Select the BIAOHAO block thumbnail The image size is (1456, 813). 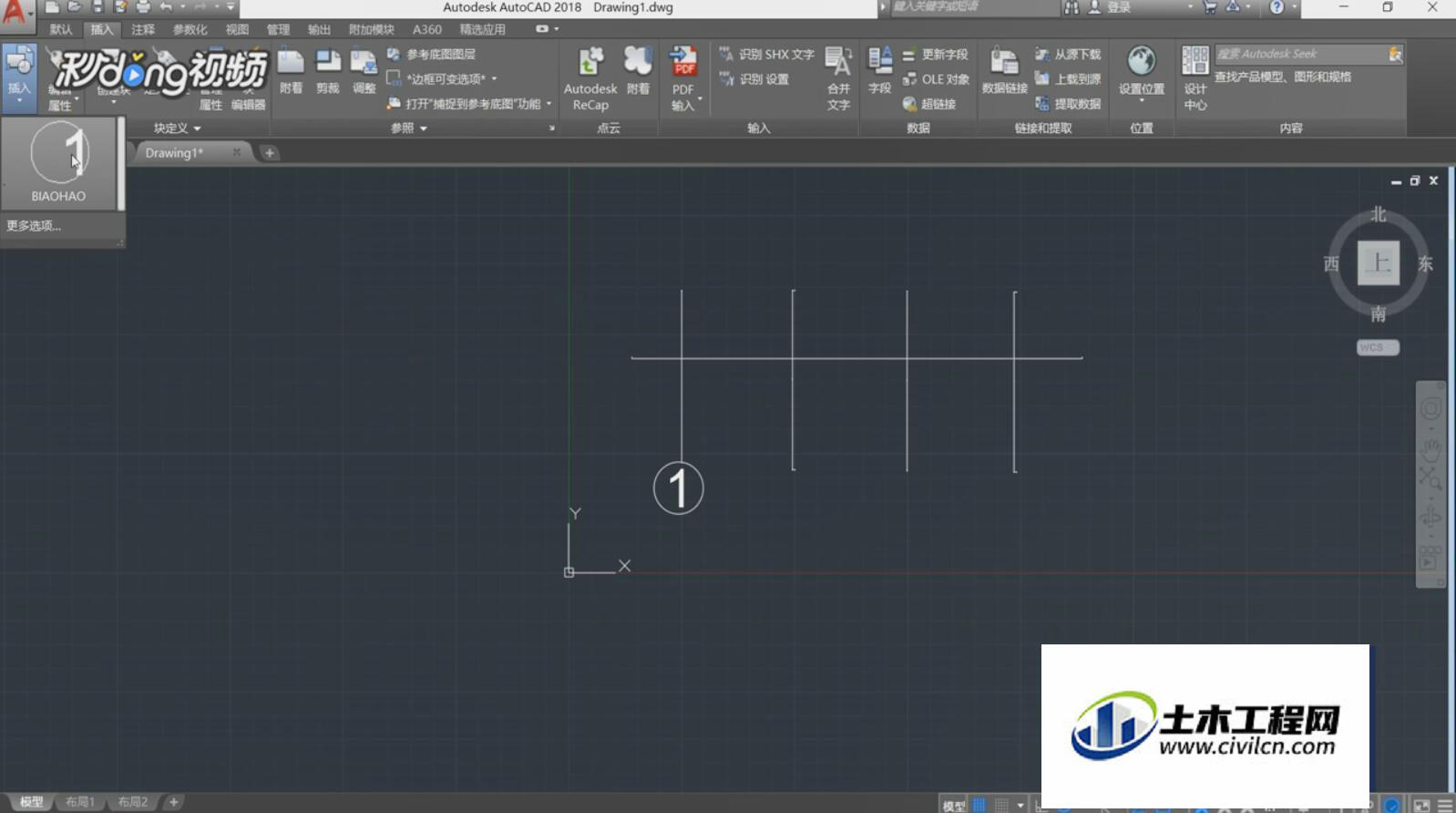(x=58, y=162)
